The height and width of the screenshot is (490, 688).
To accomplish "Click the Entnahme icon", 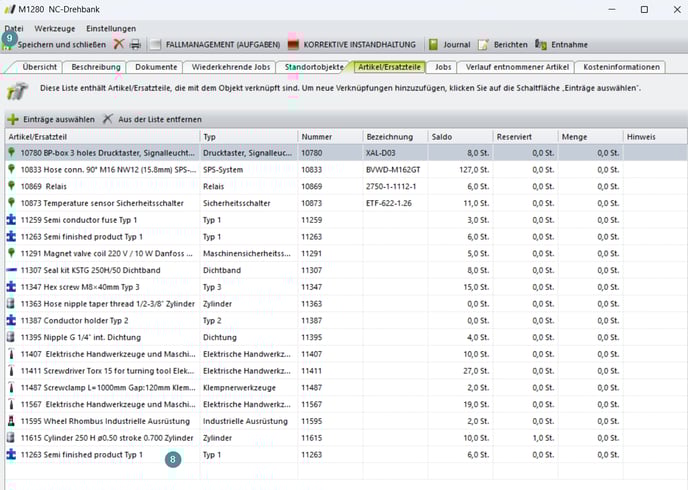I will (x=541, y=45).
